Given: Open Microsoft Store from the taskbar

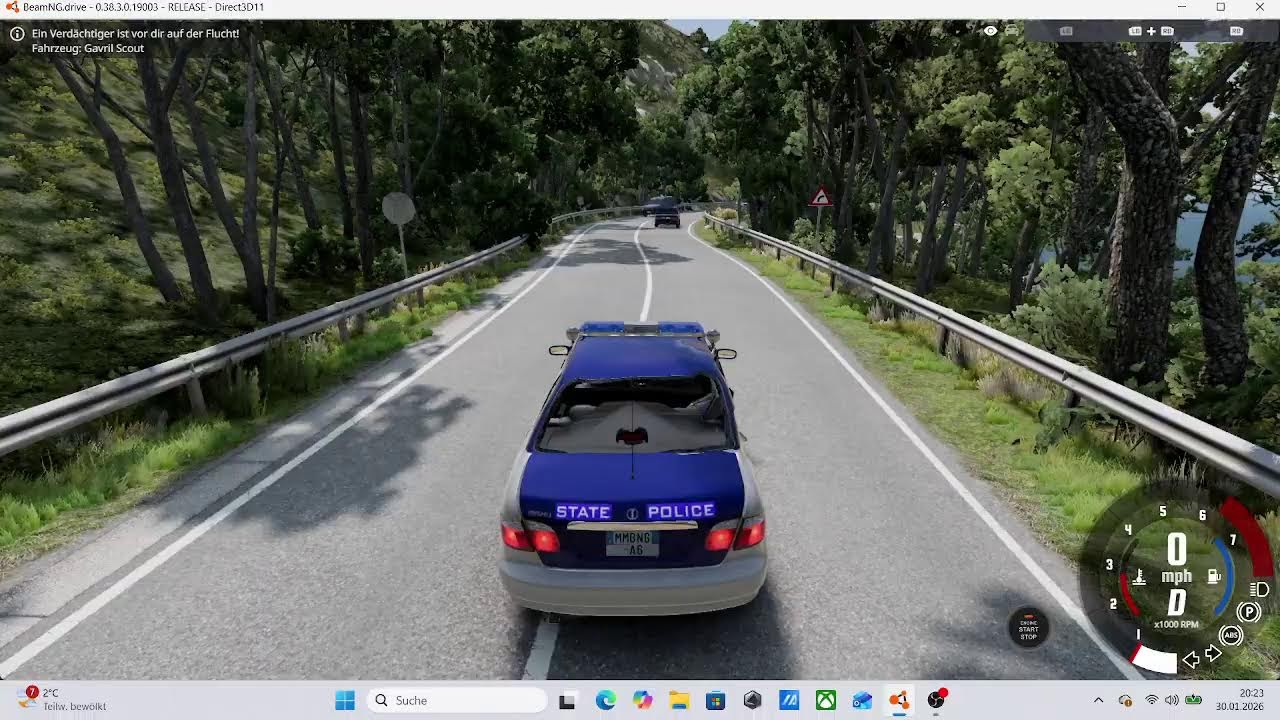Looking at the screenshot, I should coord(716,700).
